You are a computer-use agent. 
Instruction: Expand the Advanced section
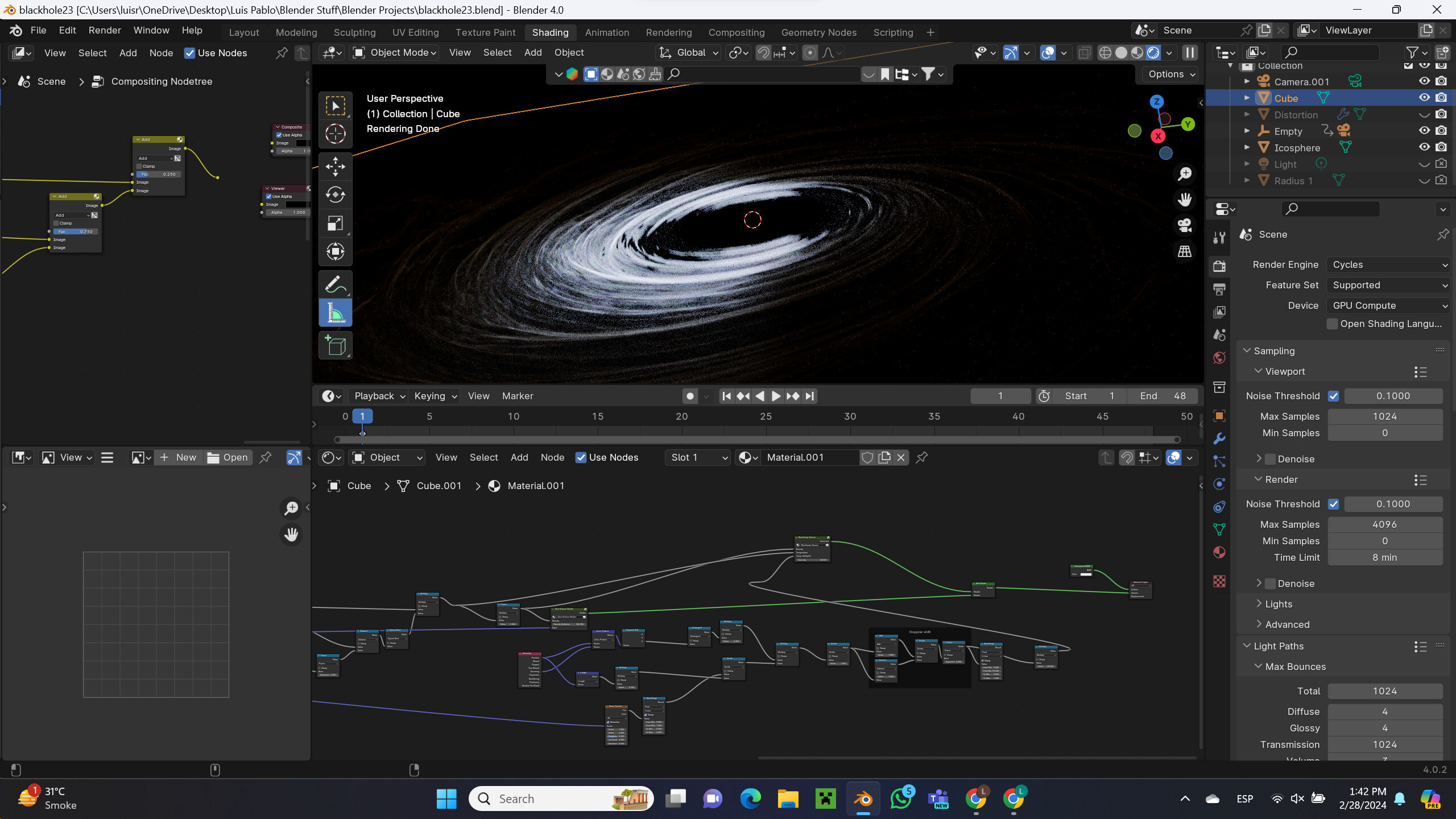(x=1287, y=624)
